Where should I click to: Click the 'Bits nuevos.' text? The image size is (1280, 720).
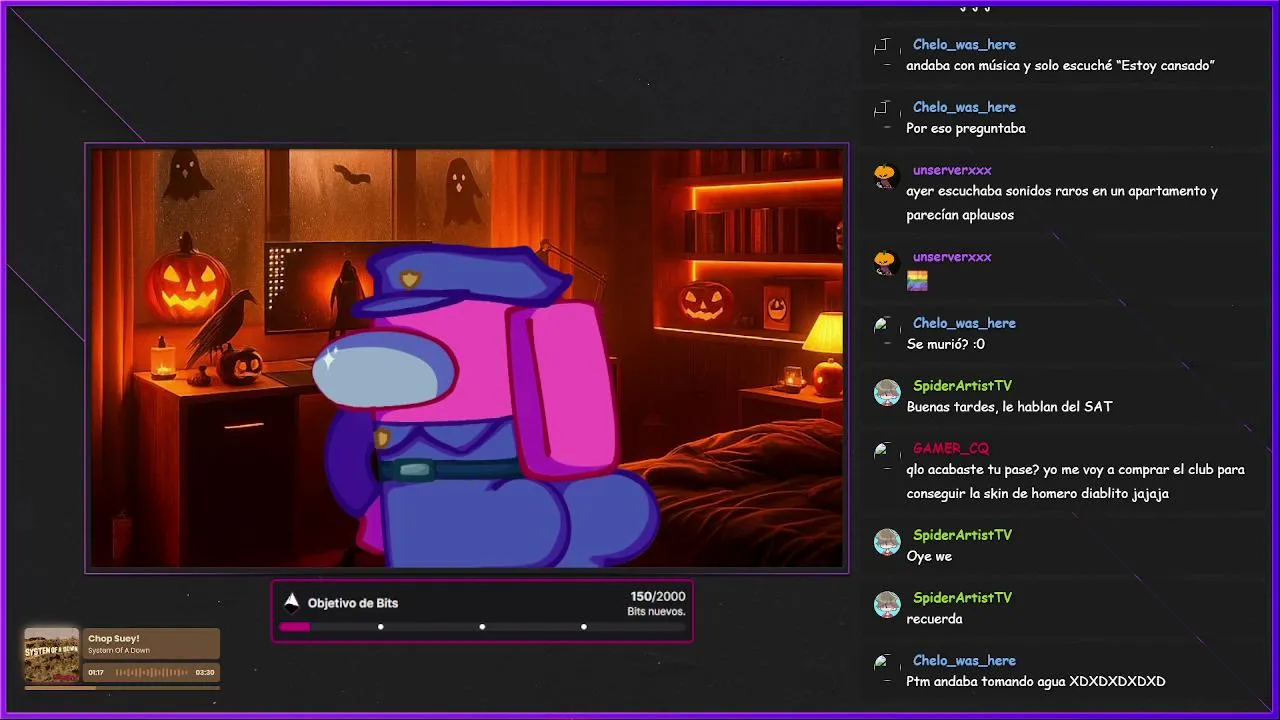pyautogui.click(x=656, y=611)
